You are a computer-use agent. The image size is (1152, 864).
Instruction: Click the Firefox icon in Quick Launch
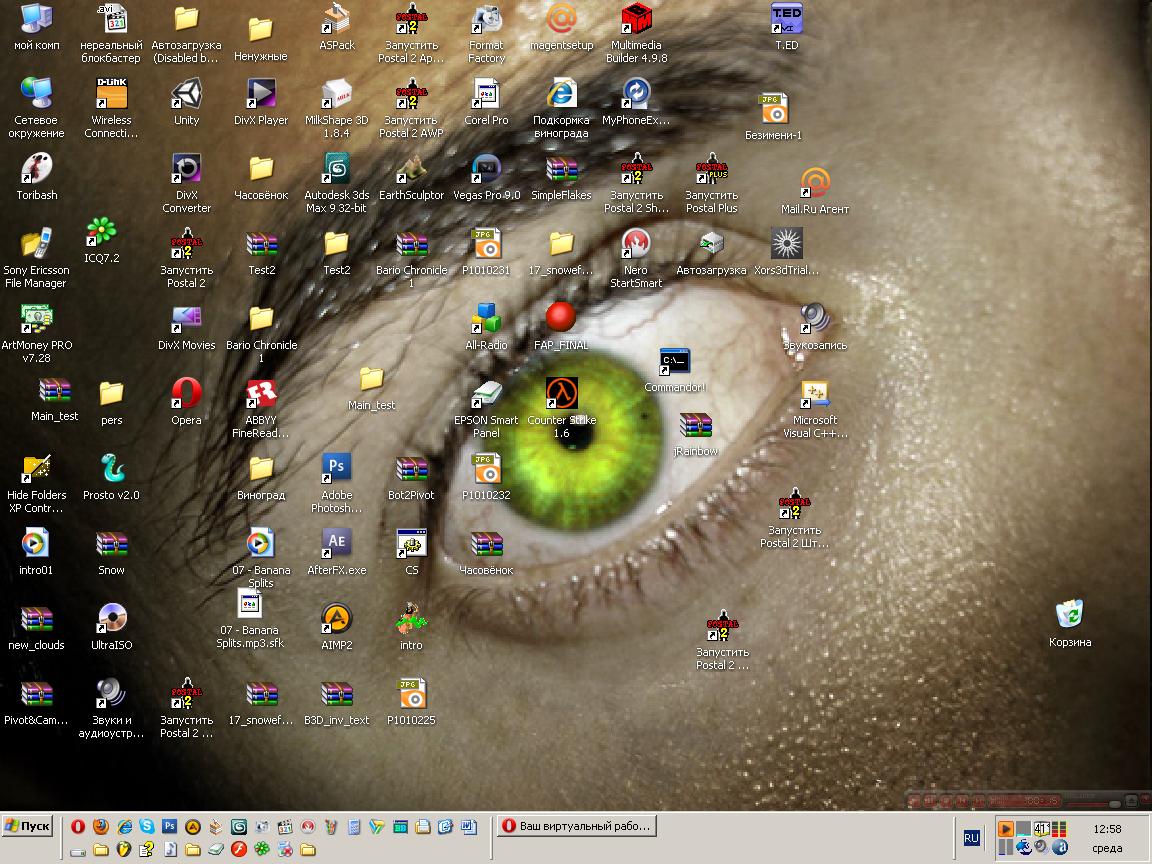point(101,827)
